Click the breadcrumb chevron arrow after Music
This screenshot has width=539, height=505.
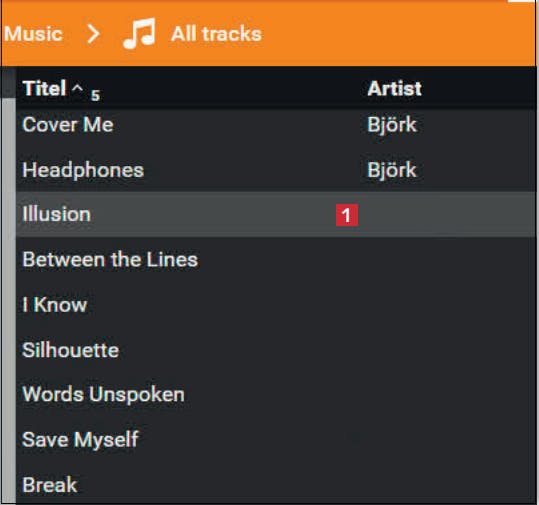click(x=93, y=34)
